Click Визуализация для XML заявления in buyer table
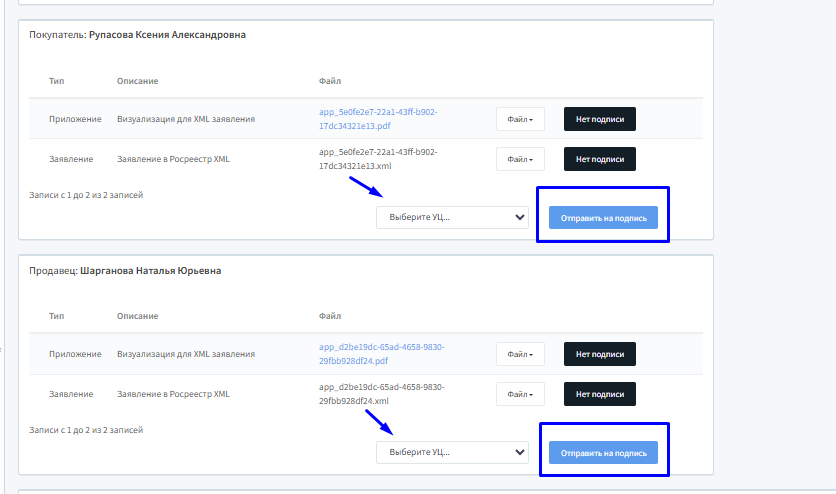The image size is (836, 494). [186, 119]
